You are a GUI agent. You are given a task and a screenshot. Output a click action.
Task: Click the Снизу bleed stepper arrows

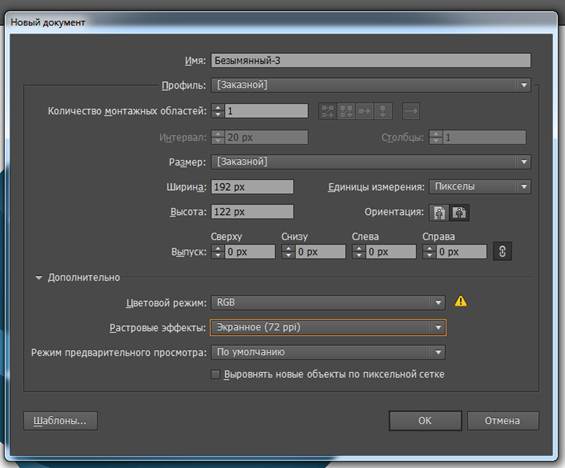288,251
